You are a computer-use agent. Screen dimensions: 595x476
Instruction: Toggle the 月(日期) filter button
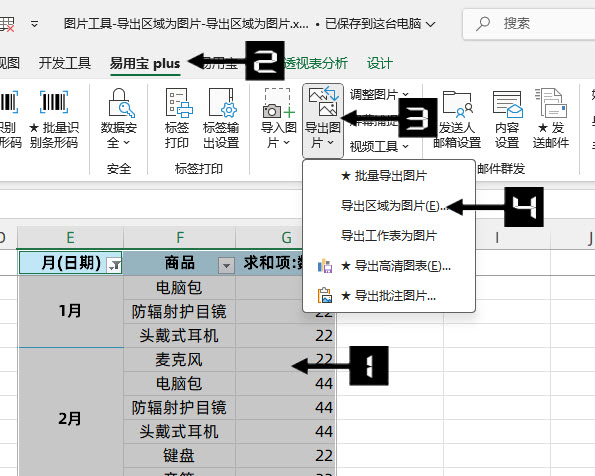(x=114, y=265)
